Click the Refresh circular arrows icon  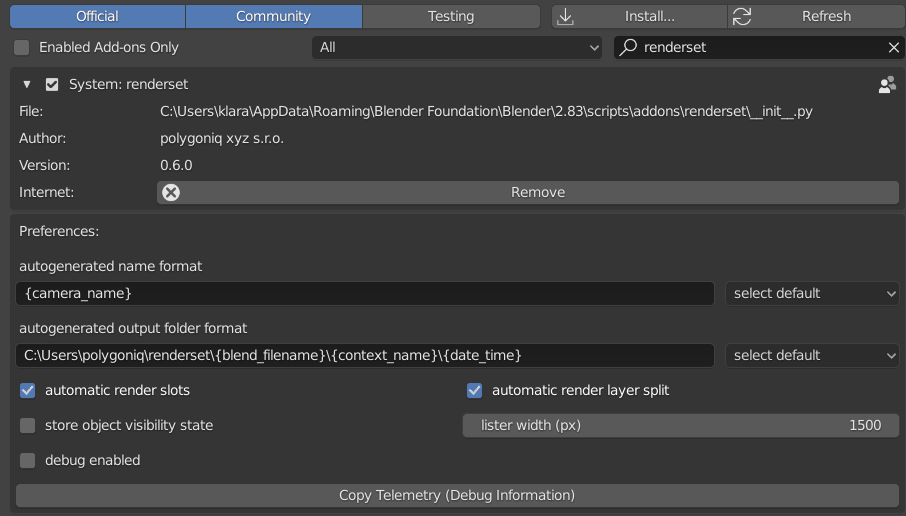pos(742,16)
